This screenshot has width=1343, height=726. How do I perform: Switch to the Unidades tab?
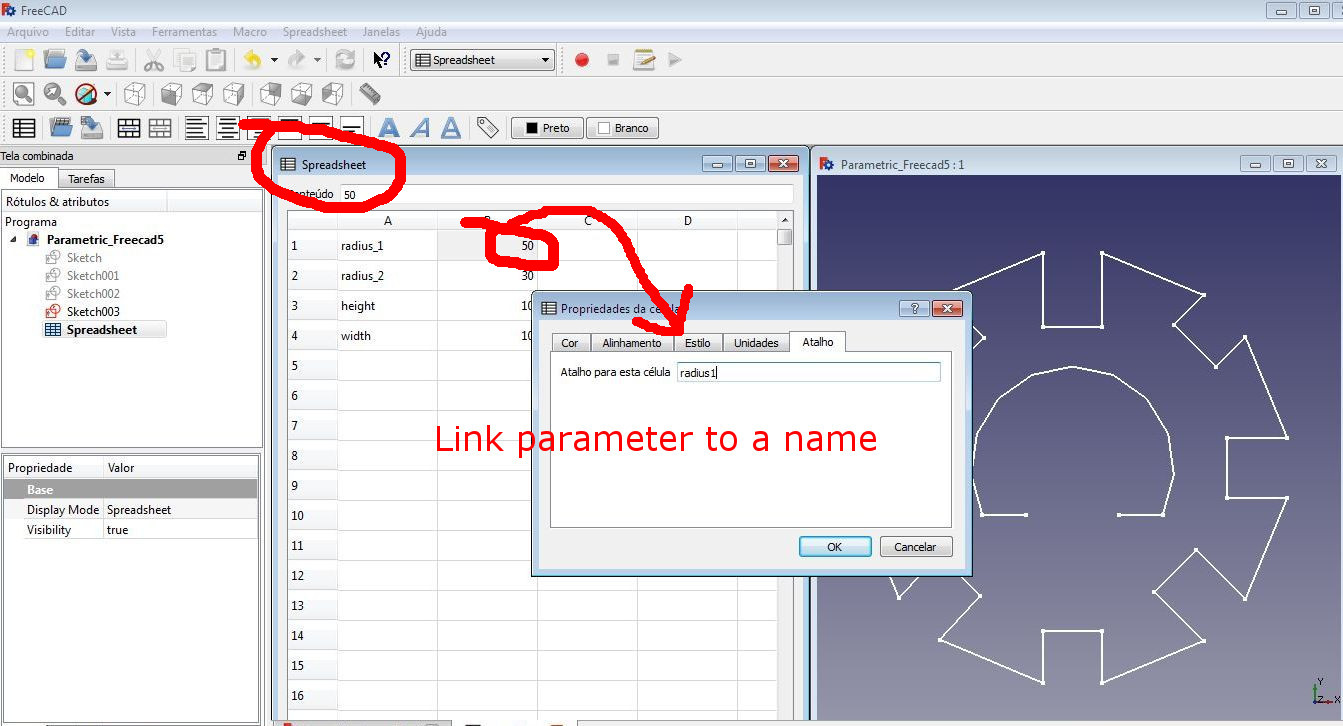click(756, 343)
